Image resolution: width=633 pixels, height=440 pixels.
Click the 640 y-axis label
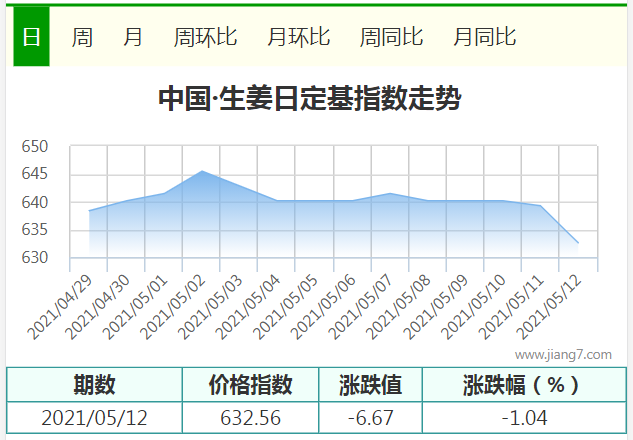[x=35, y=202]
